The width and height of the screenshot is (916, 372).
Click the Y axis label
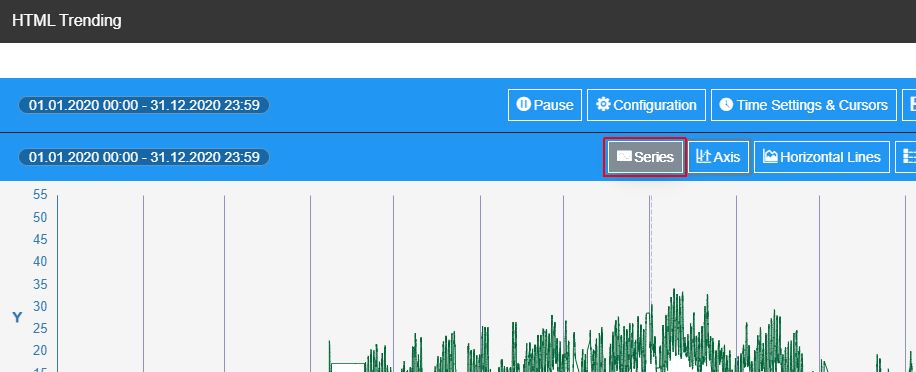17,317
